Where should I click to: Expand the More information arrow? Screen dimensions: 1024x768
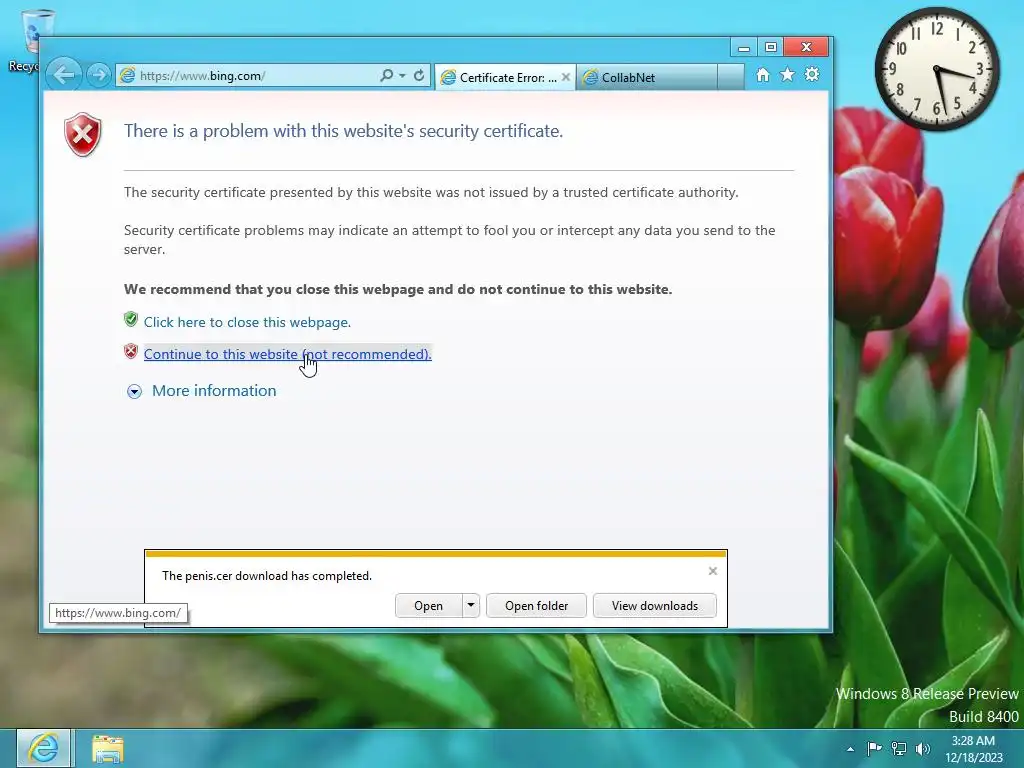click(x=134, y=391)
